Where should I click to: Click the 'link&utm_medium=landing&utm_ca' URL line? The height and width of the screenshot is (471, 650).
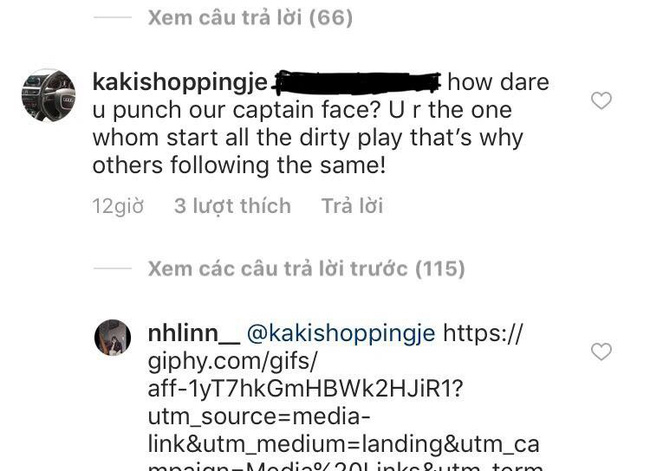pyautogui.click(x=344, y=444)
